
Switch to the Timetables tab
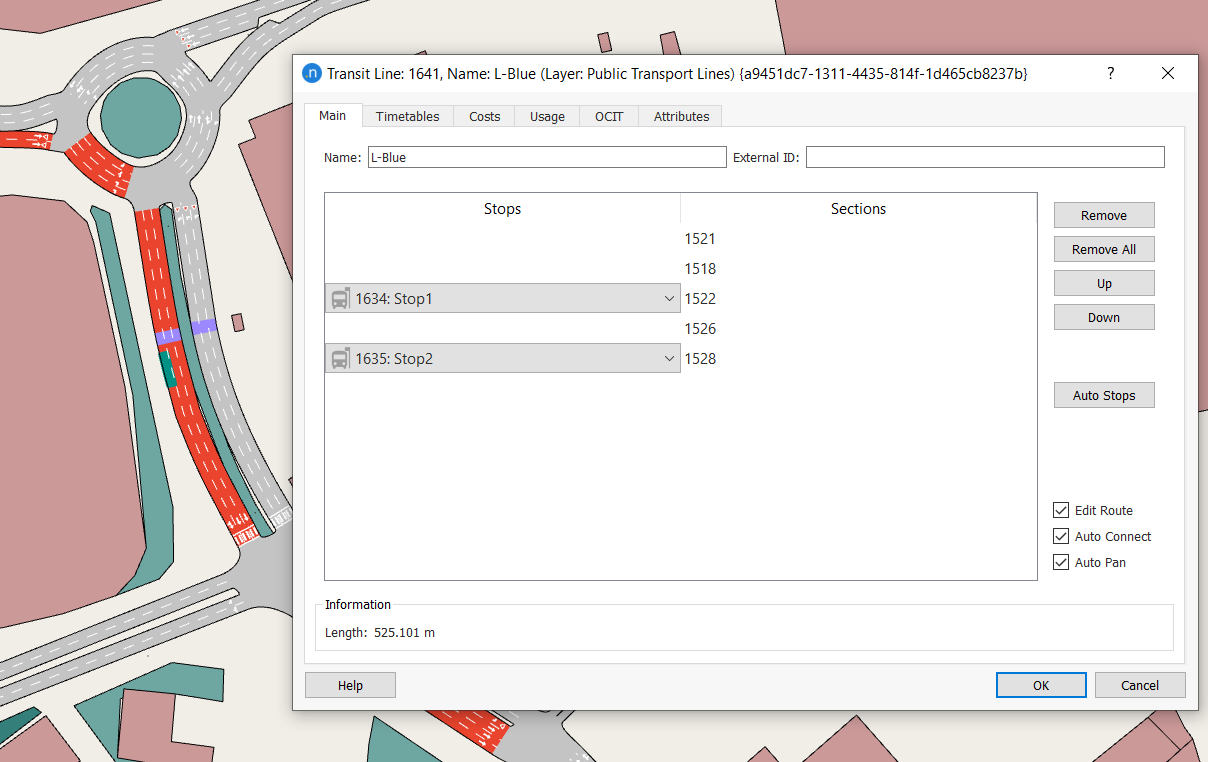408,116
